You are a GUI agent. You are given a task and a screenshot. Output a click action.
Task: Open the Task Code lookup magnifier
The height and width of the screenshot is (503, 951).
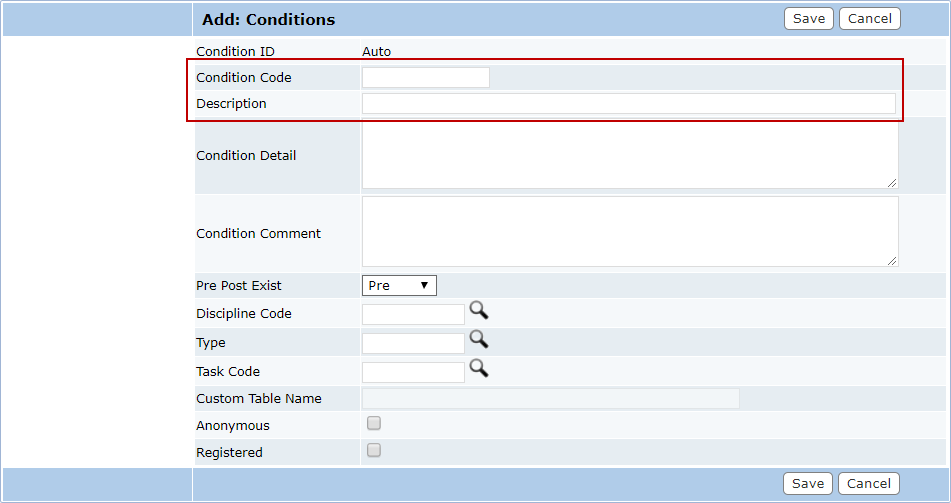pyautogui.click(x=479, y=368)
